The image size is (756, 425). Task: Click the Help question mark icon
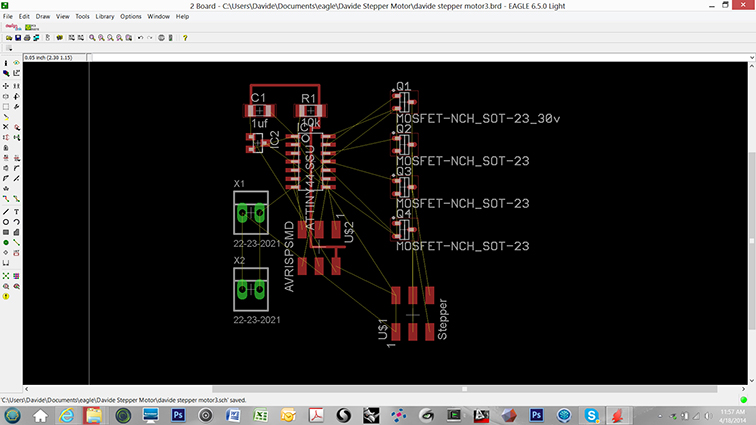point(185,38)
